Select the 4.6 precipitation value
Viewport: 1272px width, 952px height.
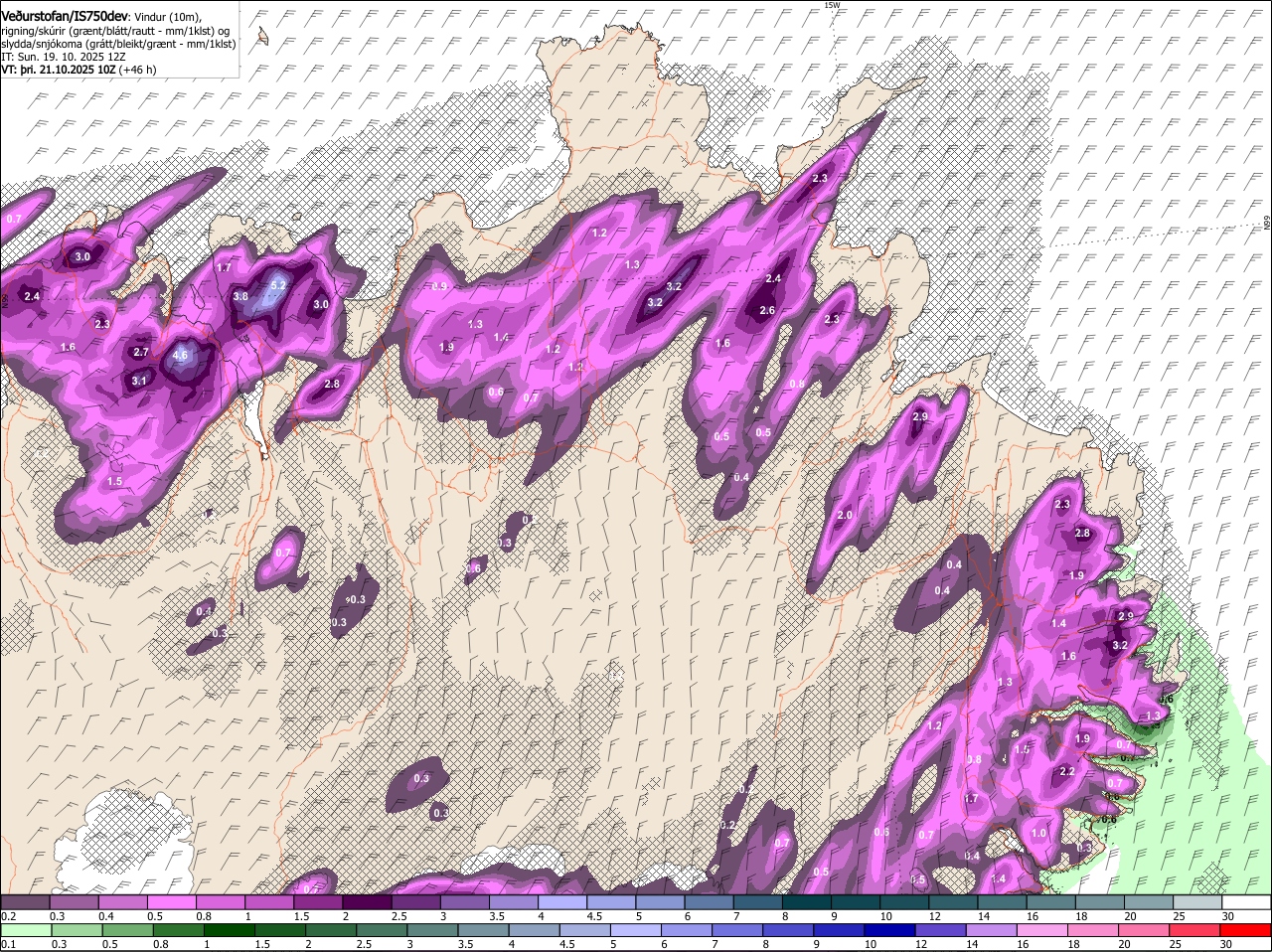point(180,355)
